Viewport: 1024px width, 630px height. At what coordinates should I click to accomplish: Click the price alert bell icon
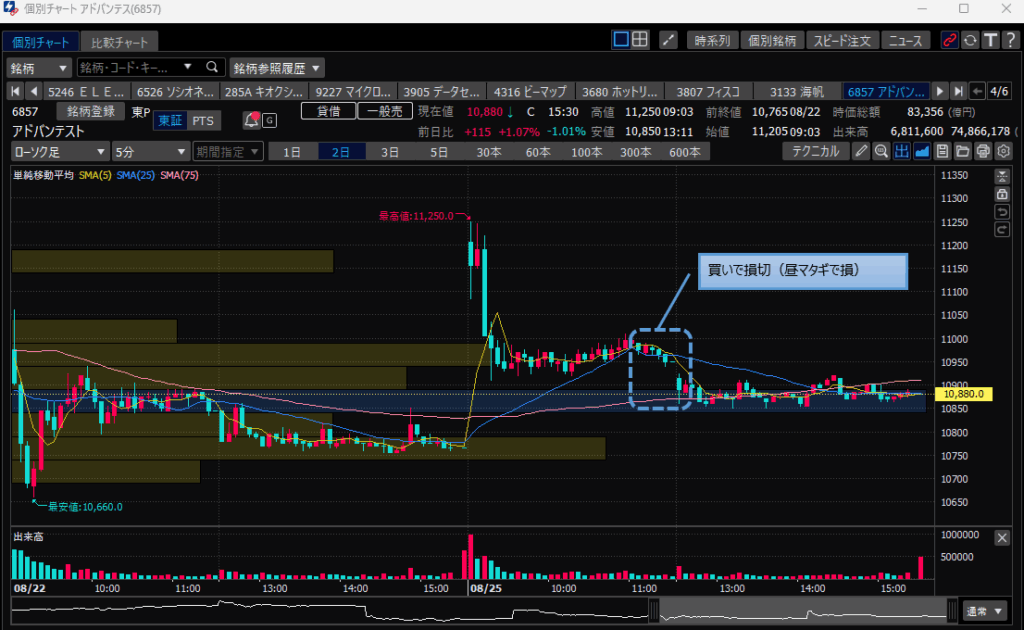[x=251, y=121]
